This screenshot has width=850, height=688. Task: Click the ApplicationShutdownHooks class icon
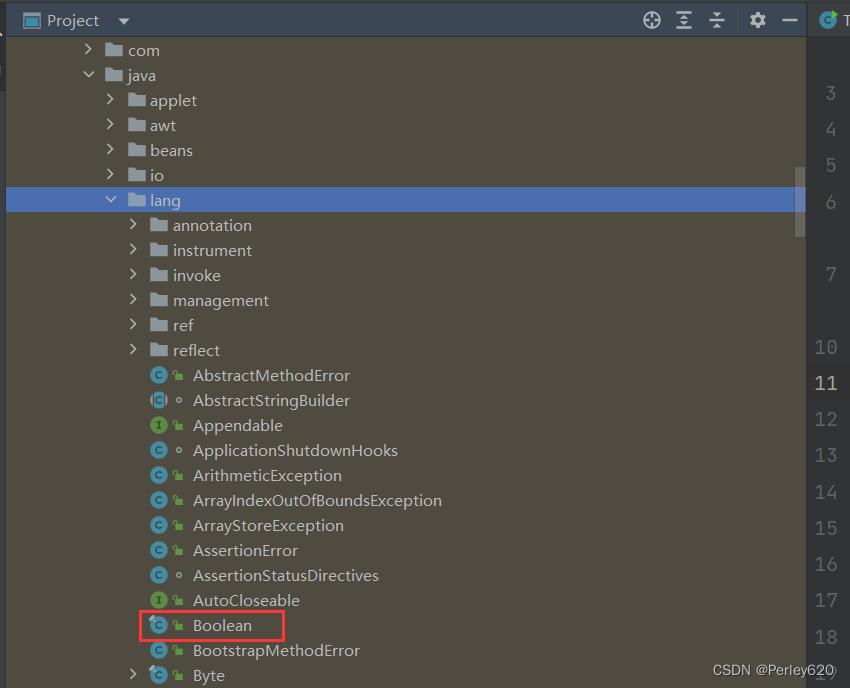158,450
